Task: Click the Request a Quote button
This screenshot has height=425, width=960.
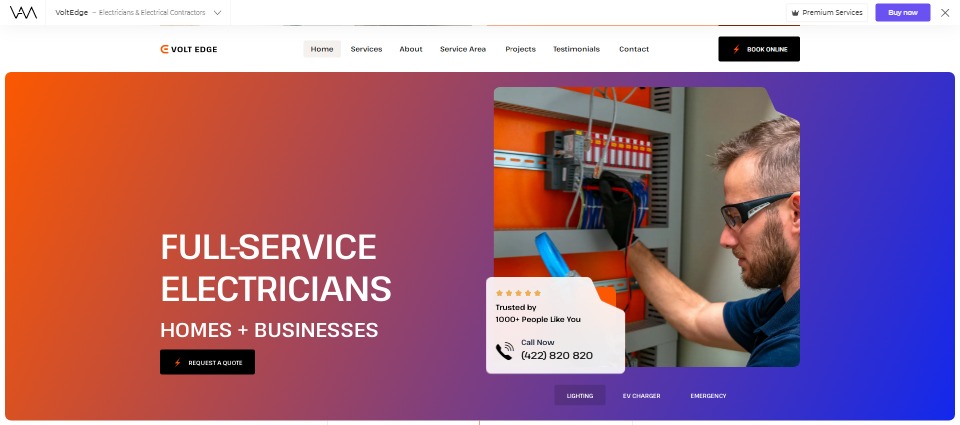Action: click(x=208, y=362)
